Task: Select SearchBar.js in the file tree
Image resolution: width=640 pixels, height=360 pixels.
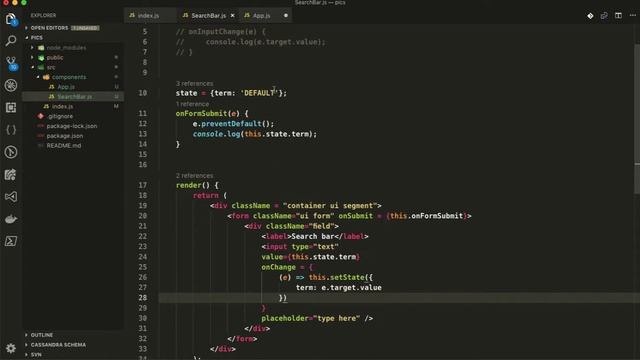Action: (74, 97)
